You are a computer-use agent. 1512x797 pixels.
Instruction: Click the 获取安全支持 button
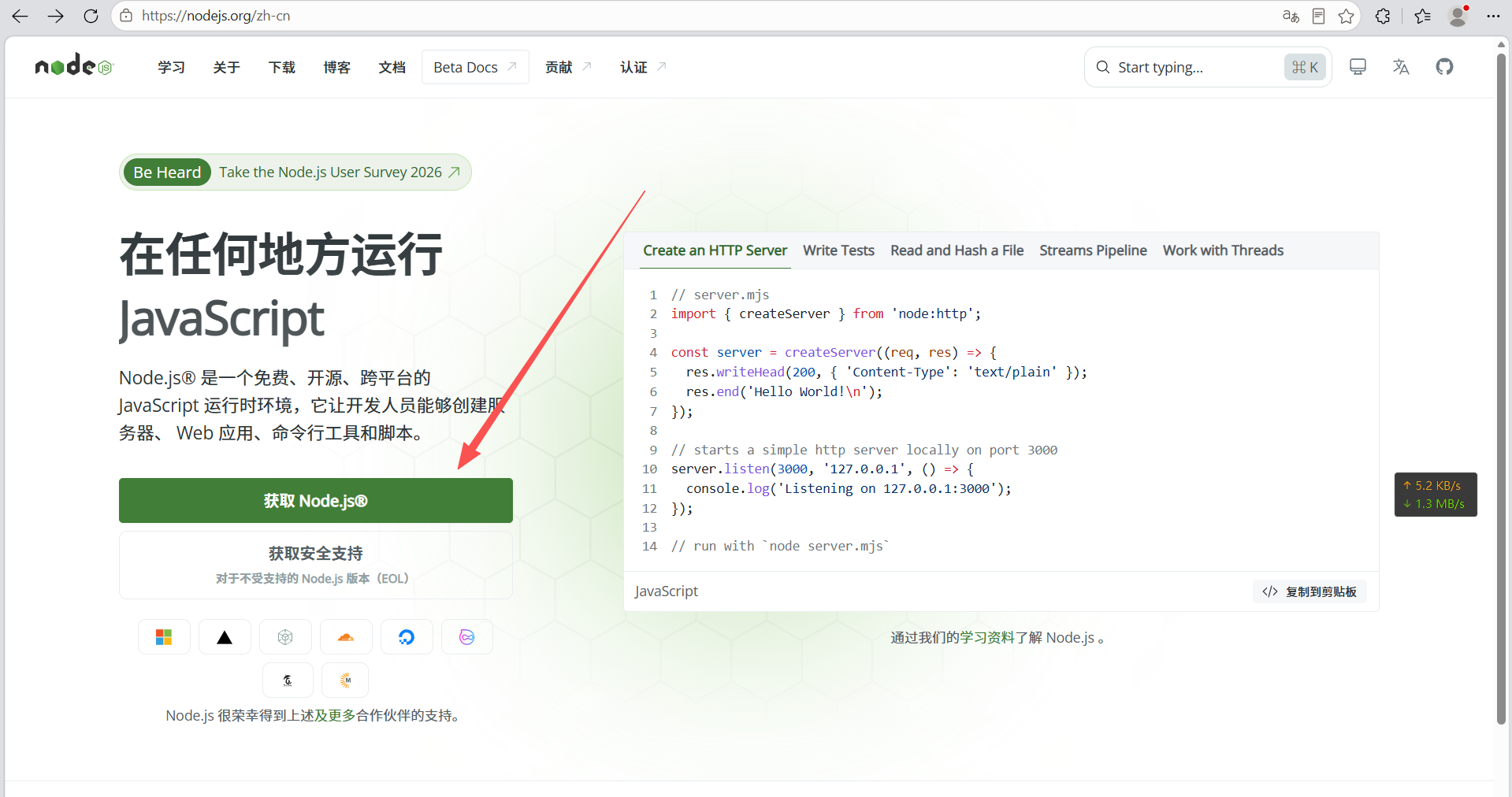pos(316,565)
